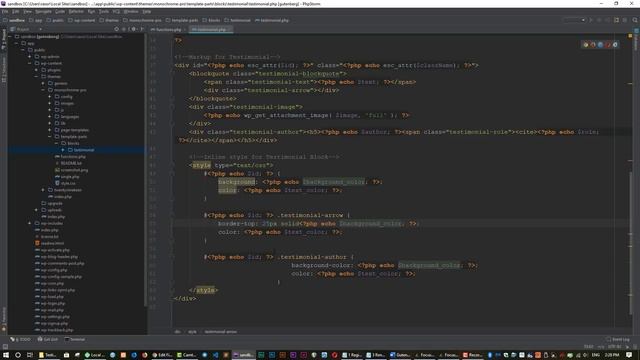Image resolution: width=640 pixels, height=360 pixels.
Task: Click the last browser preview icon
Action: (615, 44)
